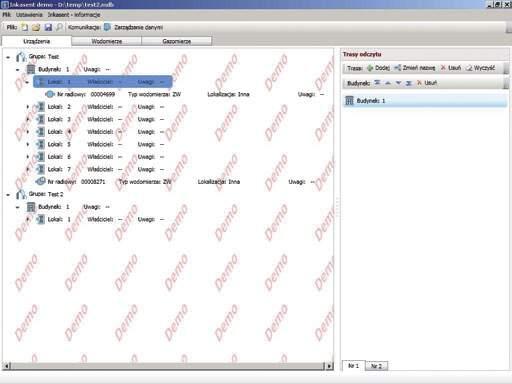Click Usuń in the Trasa toolbar
Screen dimensions: 512x384
451,68
